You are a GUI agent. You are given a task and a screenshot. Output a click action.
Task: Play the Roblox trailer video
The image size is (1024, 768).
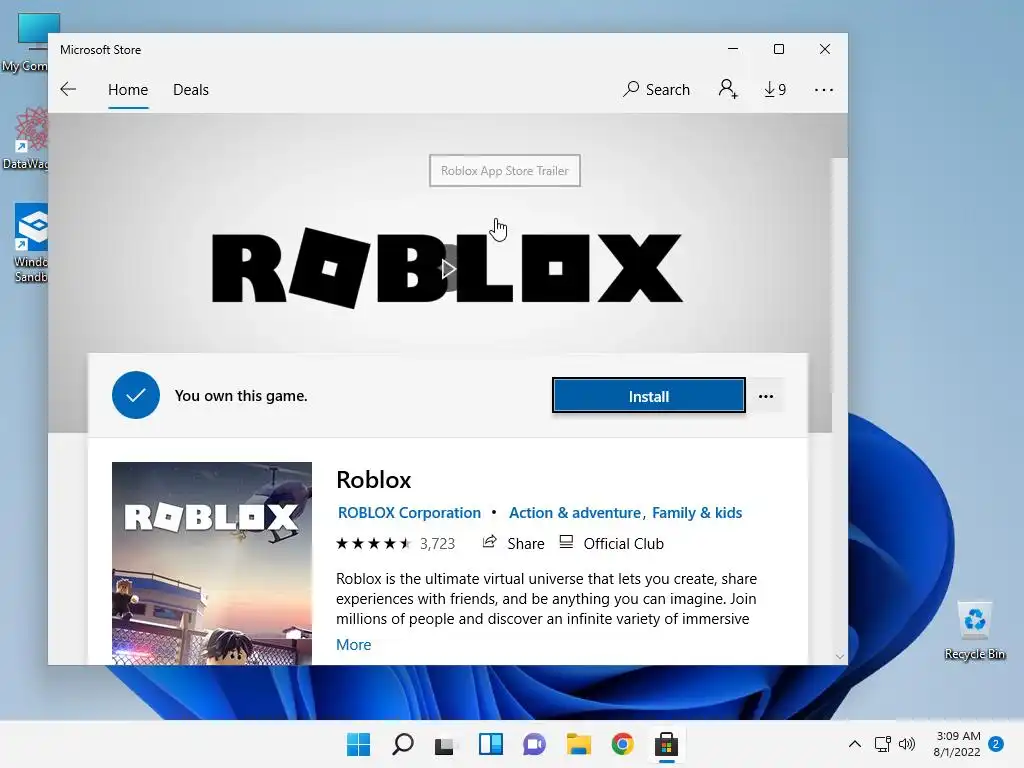pyautogui.click(x=447, y=268)
